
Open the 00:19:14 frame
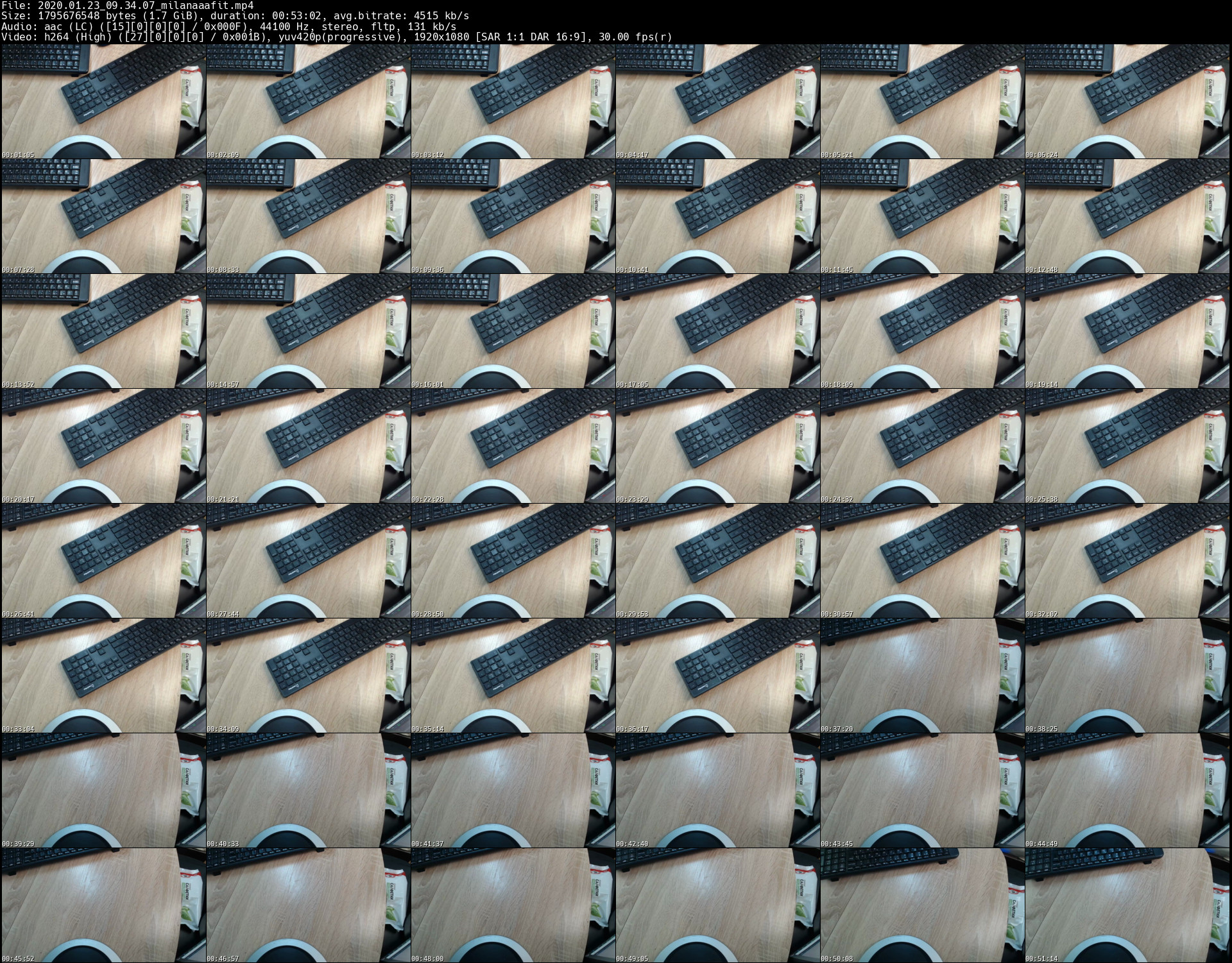coord(1127,331)
